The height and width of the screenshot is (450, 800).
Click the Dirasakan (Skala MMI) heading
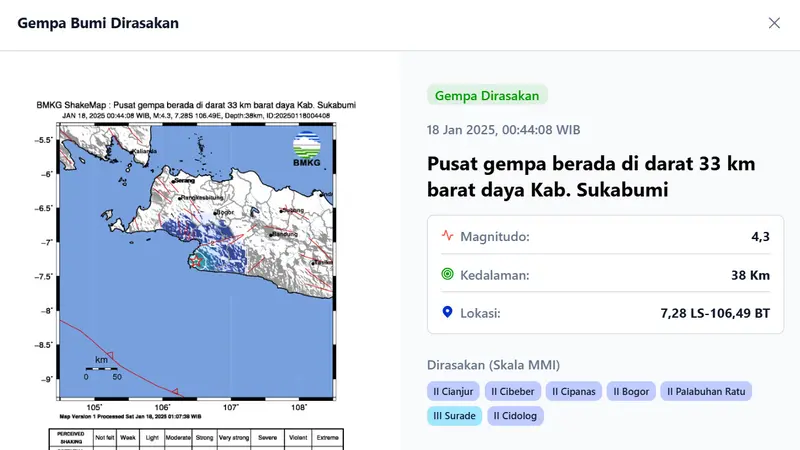pos(493,365)
